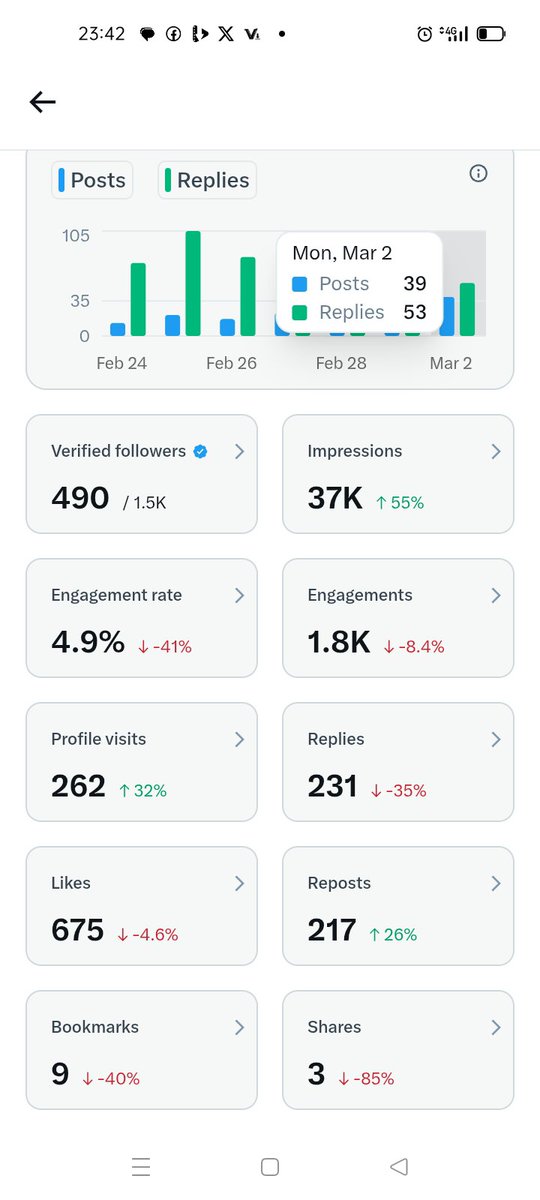Select the tallest green replies bar
Viewport: 540px width, 1200px height.
[193, 284]
